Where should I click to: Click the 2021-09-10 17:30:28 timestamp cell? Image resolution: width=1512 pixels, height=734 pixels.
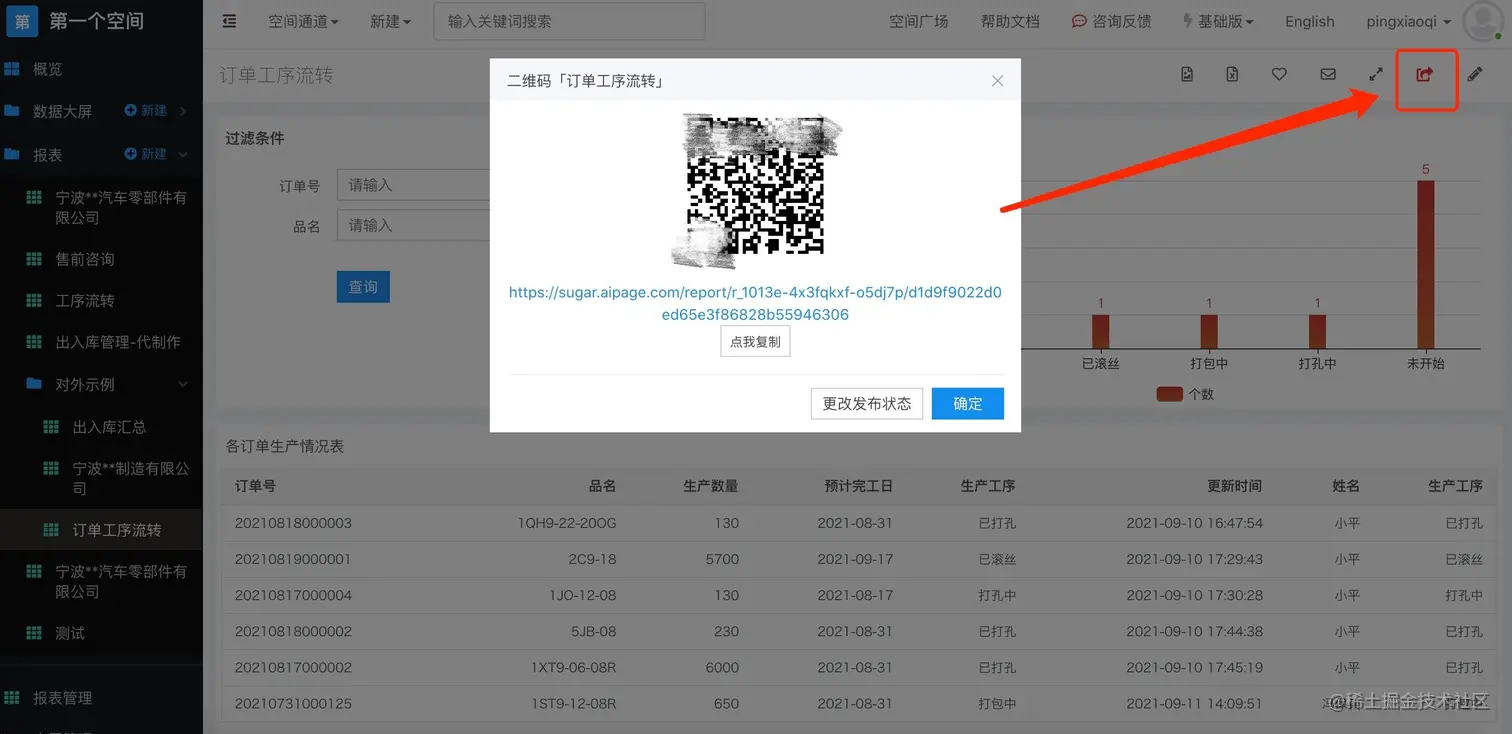[1194, 595]
